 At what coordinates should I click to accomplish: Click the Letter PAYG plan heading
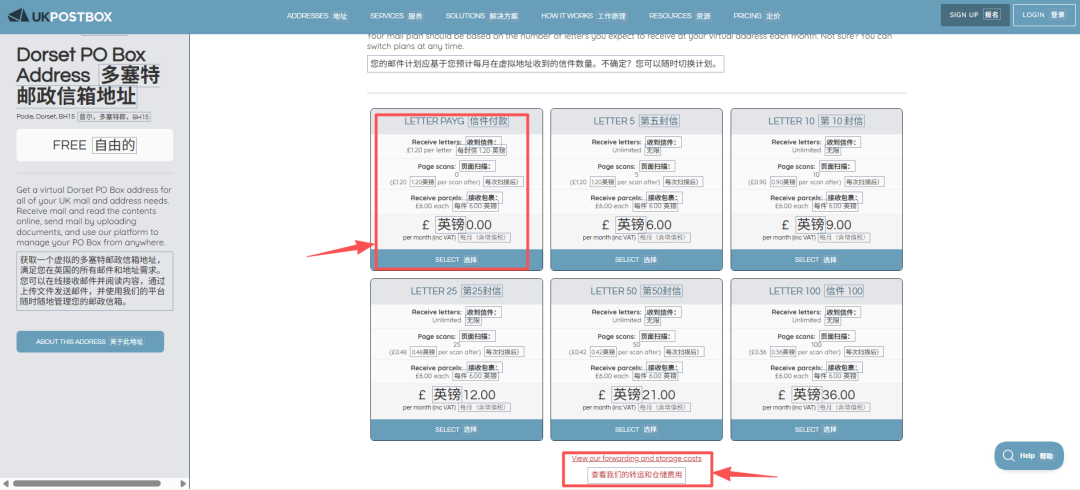[x=456, y=121]
